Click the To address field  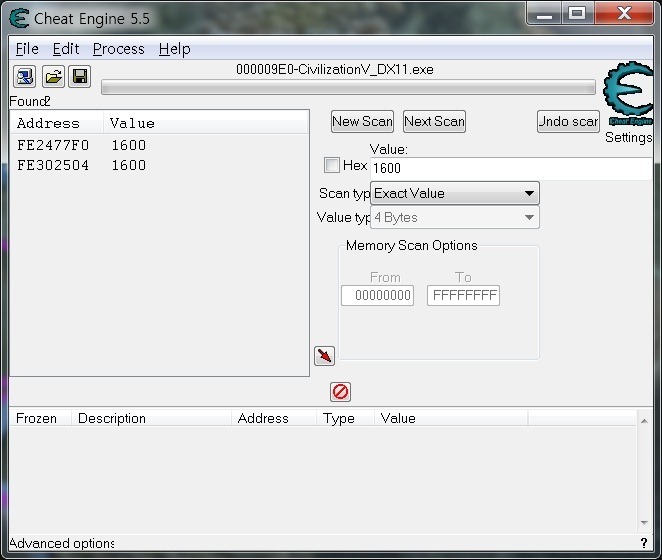pos(464,295)
